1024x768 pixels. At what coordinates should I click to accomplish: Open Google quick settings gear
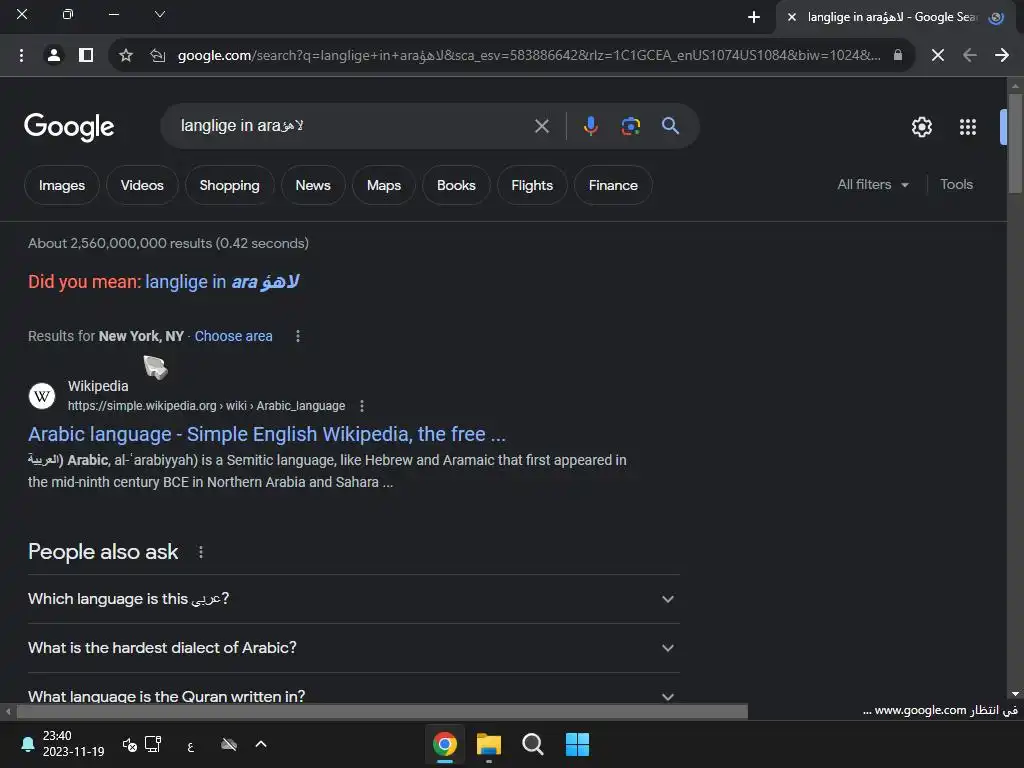pos(921,127)
